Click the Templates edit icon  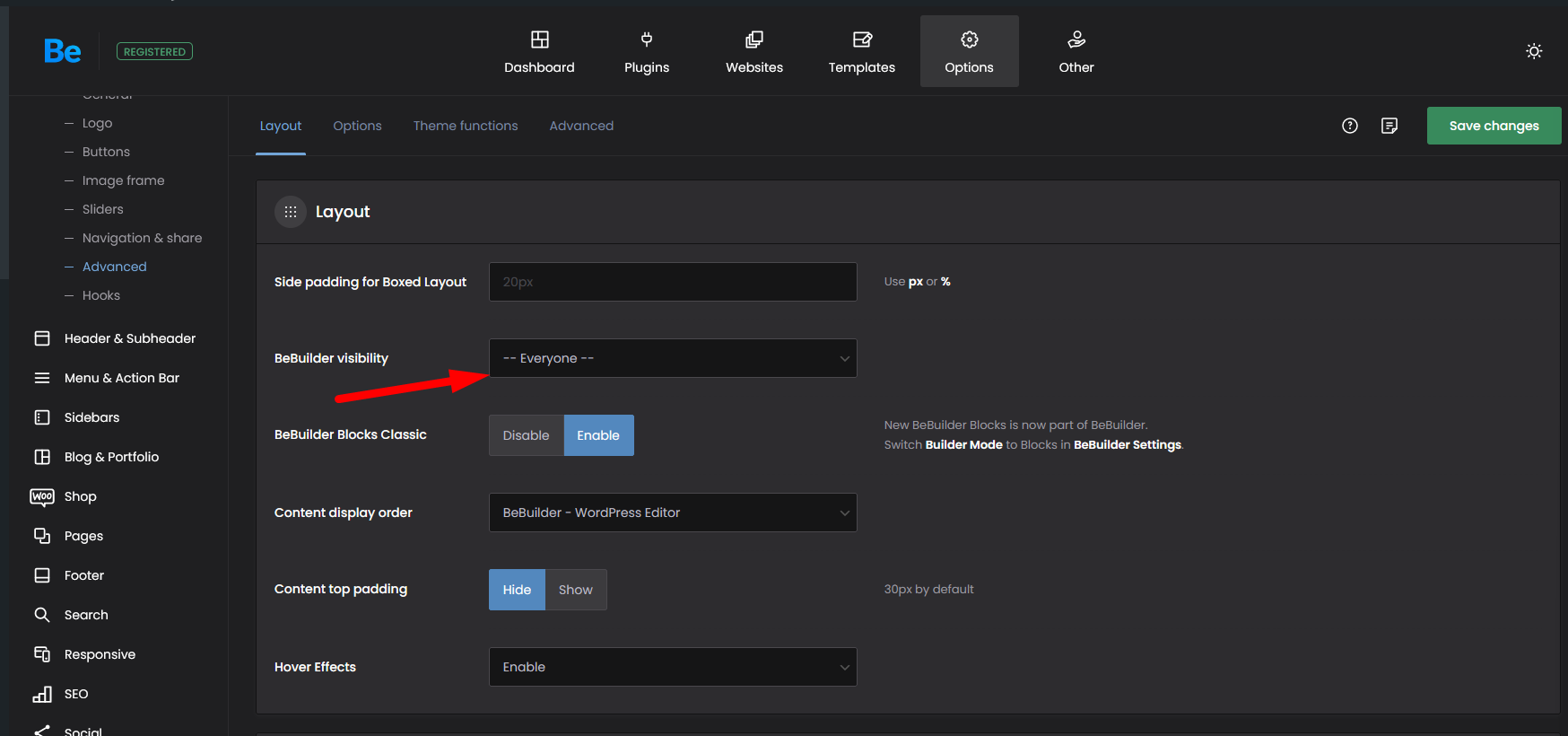click(862, 39)
